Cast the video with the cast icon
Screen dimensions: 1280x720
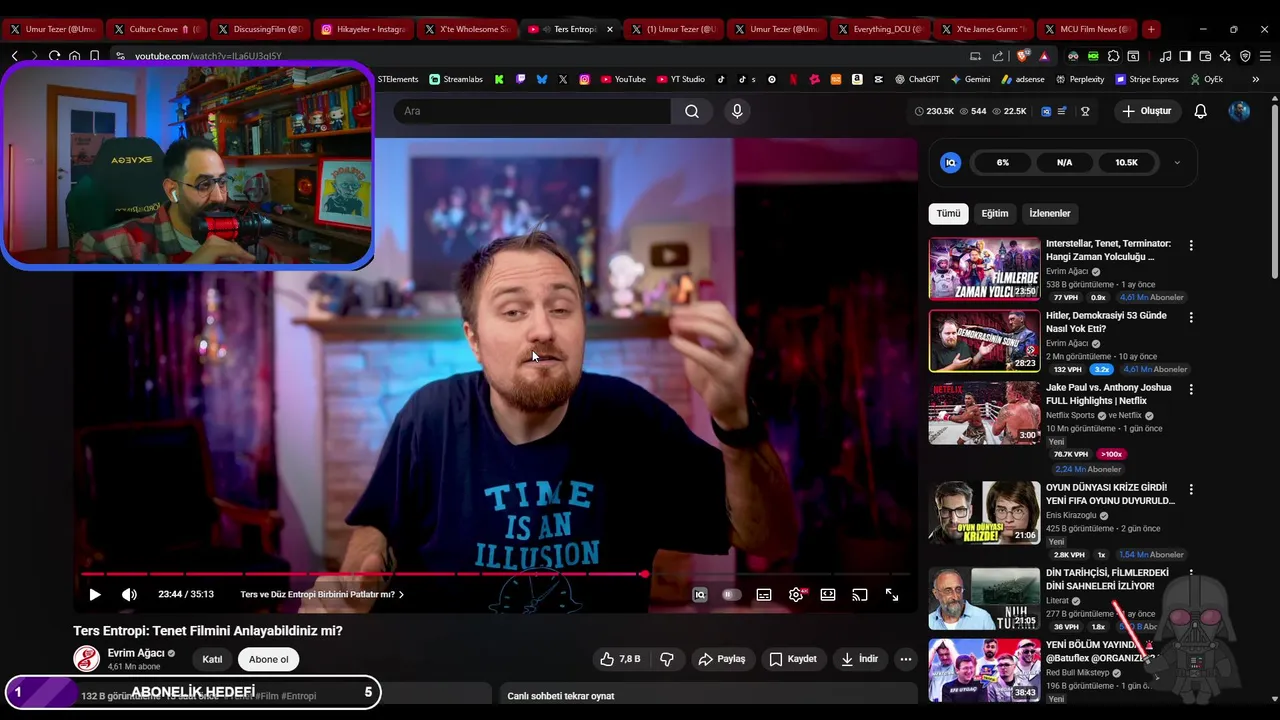point(860,595)
